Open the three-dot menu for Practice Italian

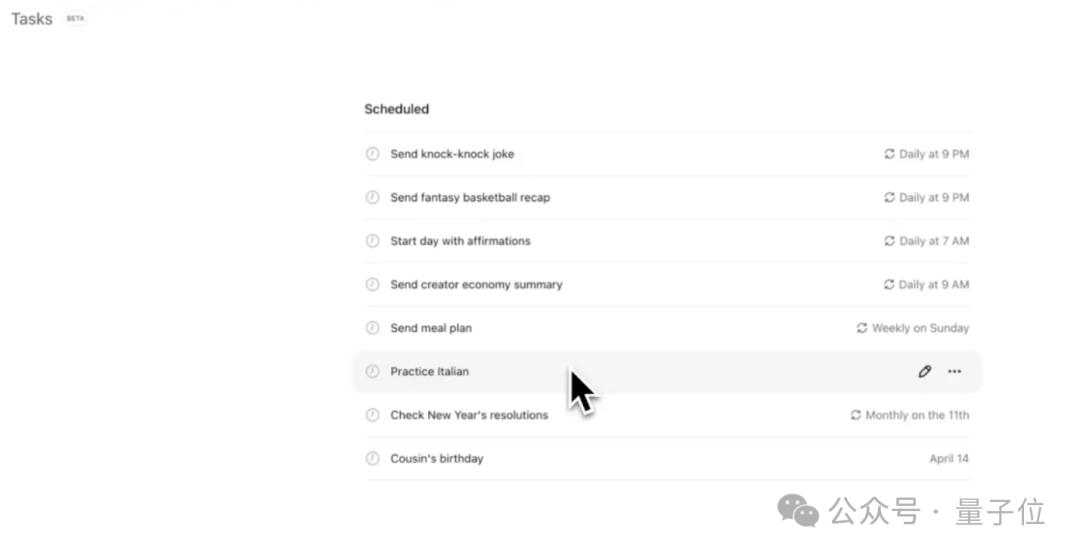click(x=955, y=372)
